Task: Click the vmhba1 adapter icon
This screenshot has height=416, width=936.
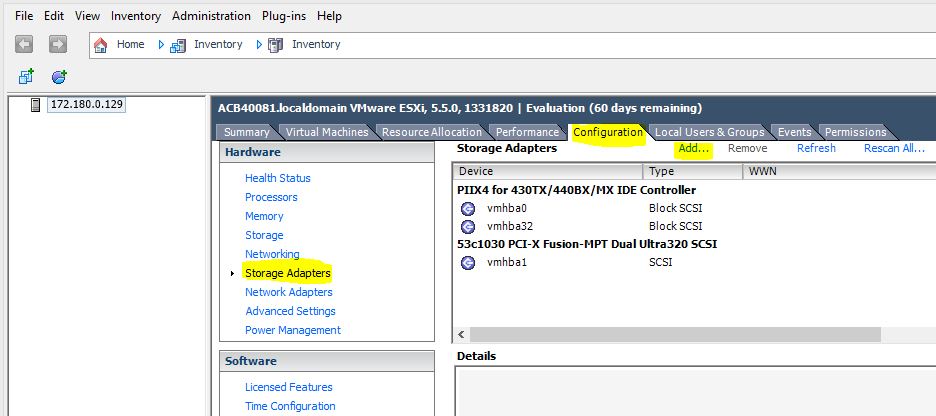Action: pyautogui.click(x=468, y=262)
